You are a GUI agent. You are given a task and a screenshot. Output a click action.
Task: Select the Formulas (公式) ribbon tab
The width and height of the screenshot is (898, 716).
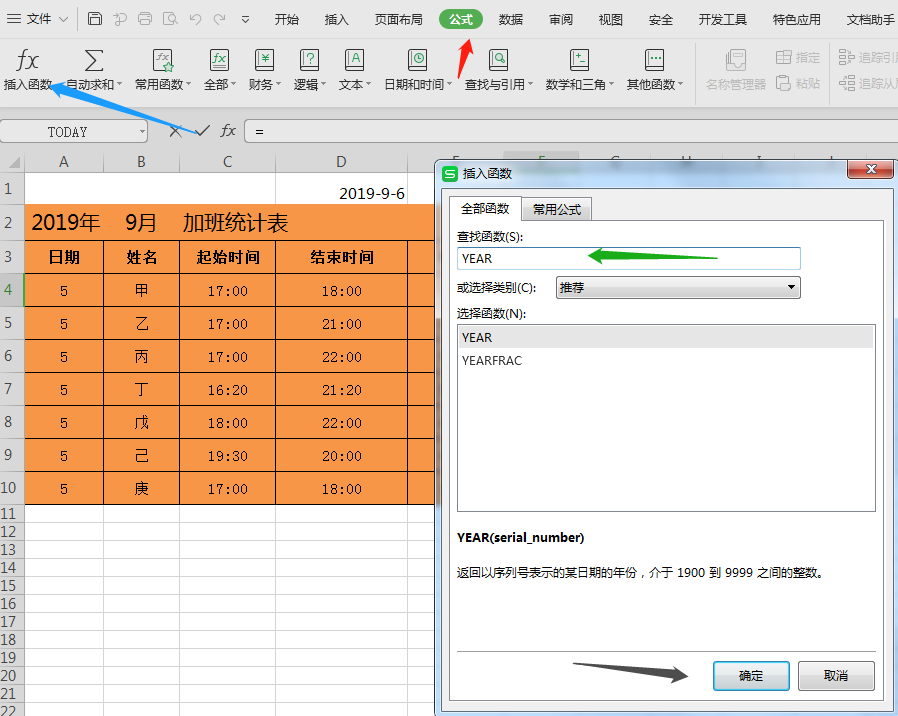coord(460,19)
